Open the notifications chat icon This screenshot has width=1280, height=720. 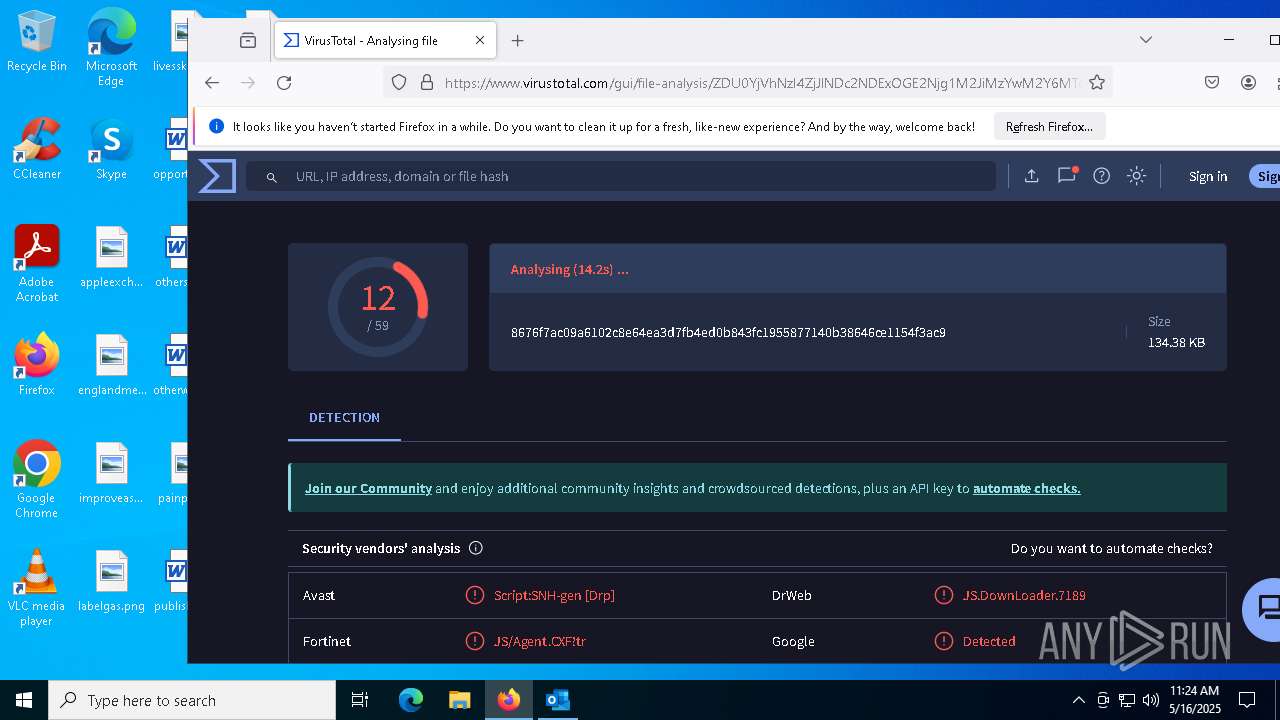[x=1067, y=175]
